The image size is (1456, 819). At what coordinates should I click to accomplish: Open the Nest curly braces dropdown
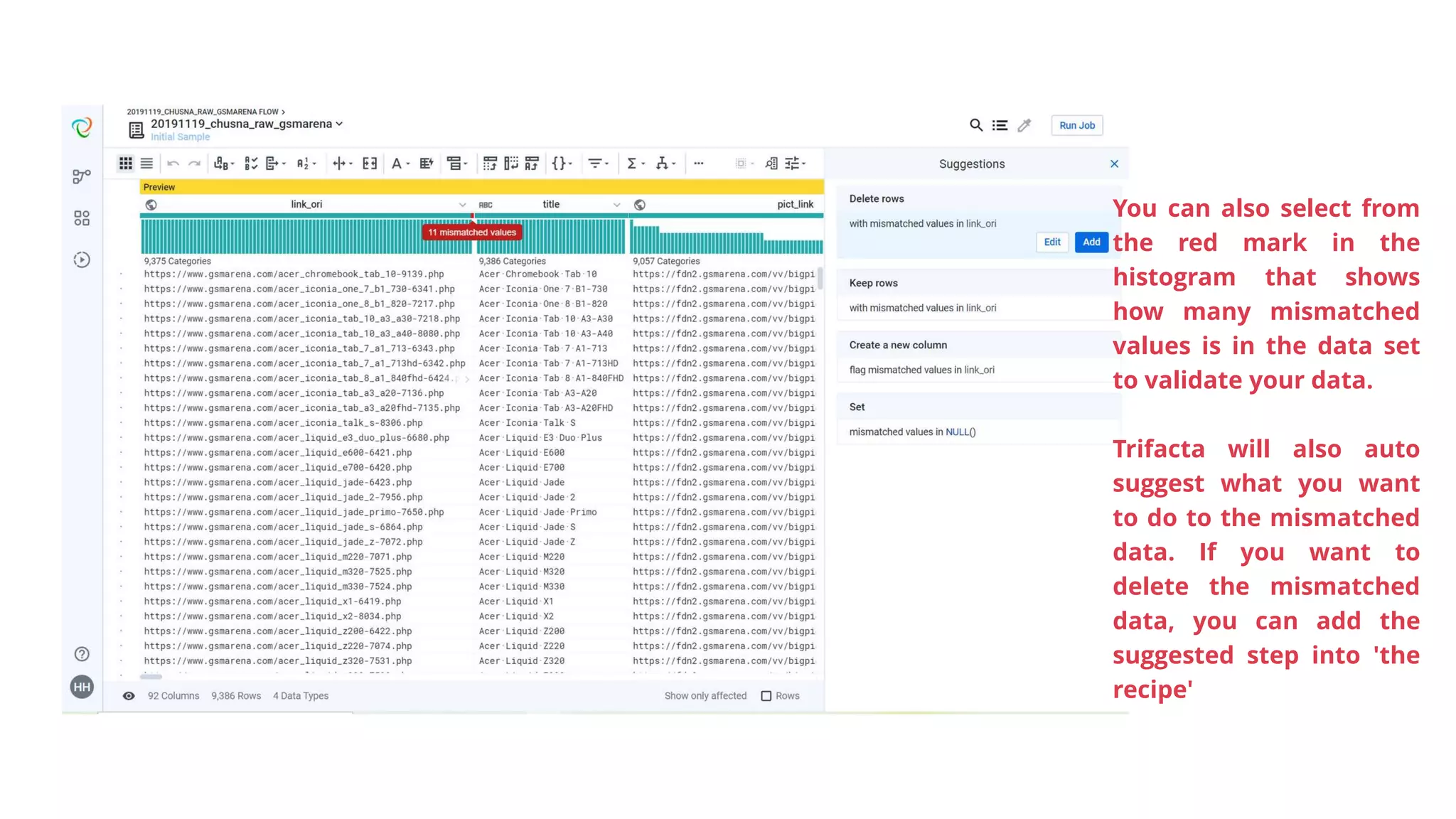562,164
